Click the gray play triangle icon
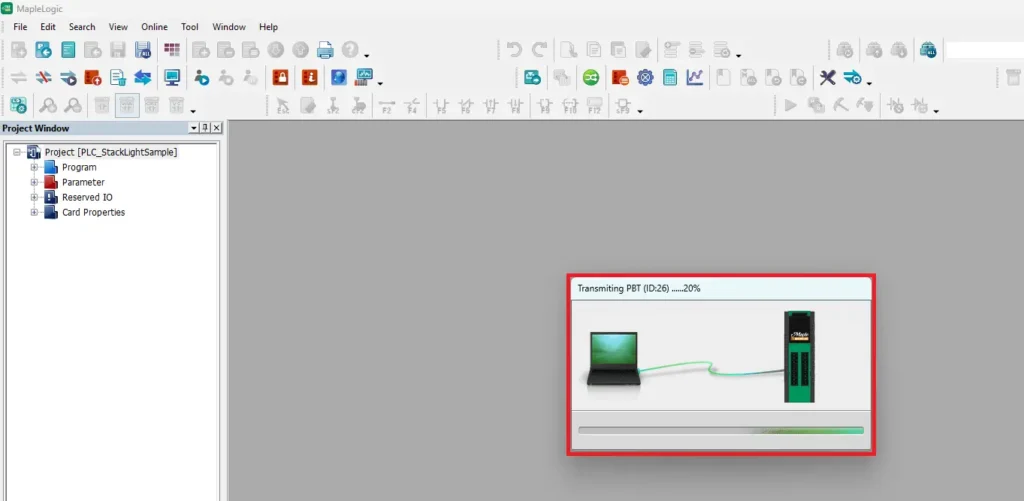This screenshot has width=1024, height=501. point(791,105)
